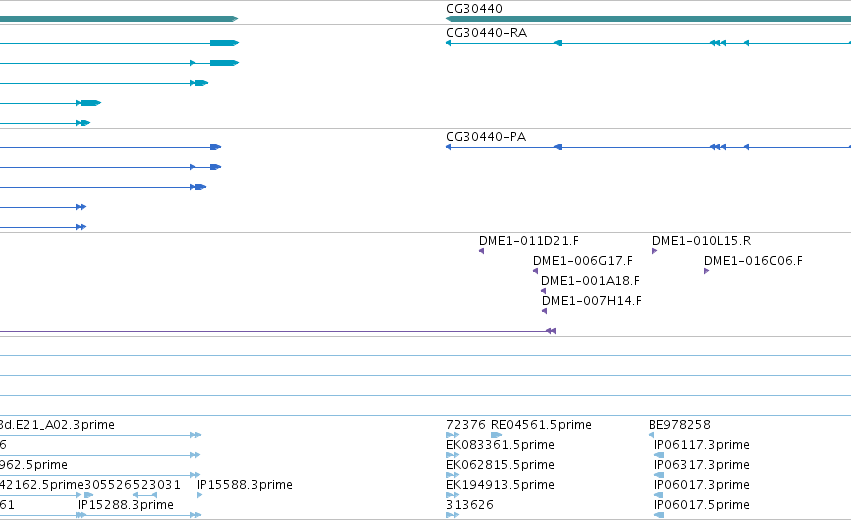The width and height of the screenshot is (851, 520).
Task: Select the DME1-010L15.R feature label
Action: point(701,240)
